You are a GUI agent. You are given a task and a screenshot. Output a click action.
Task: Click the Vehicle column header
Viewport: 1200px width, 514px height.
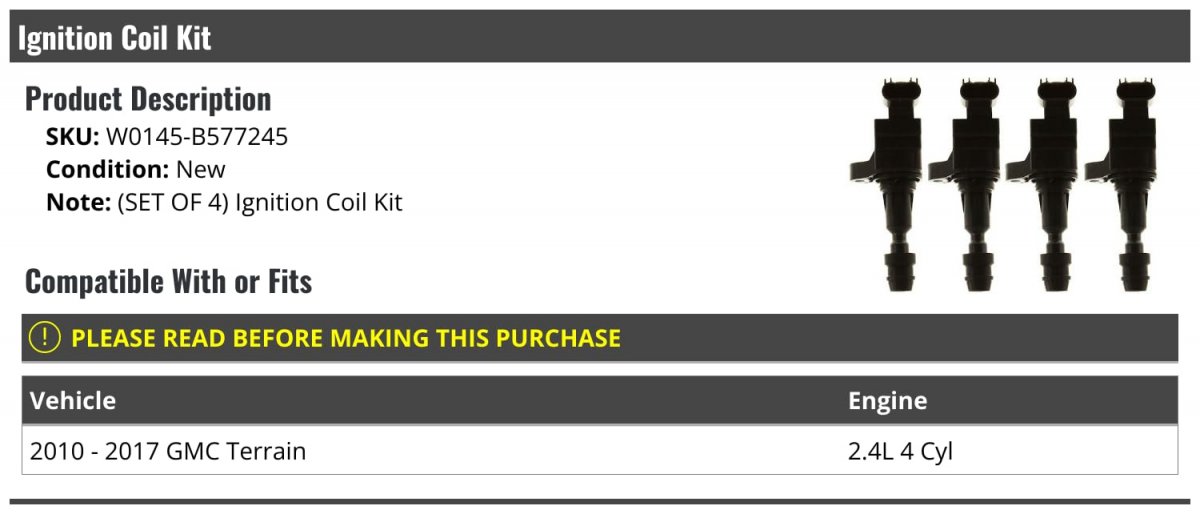point(73,401)
